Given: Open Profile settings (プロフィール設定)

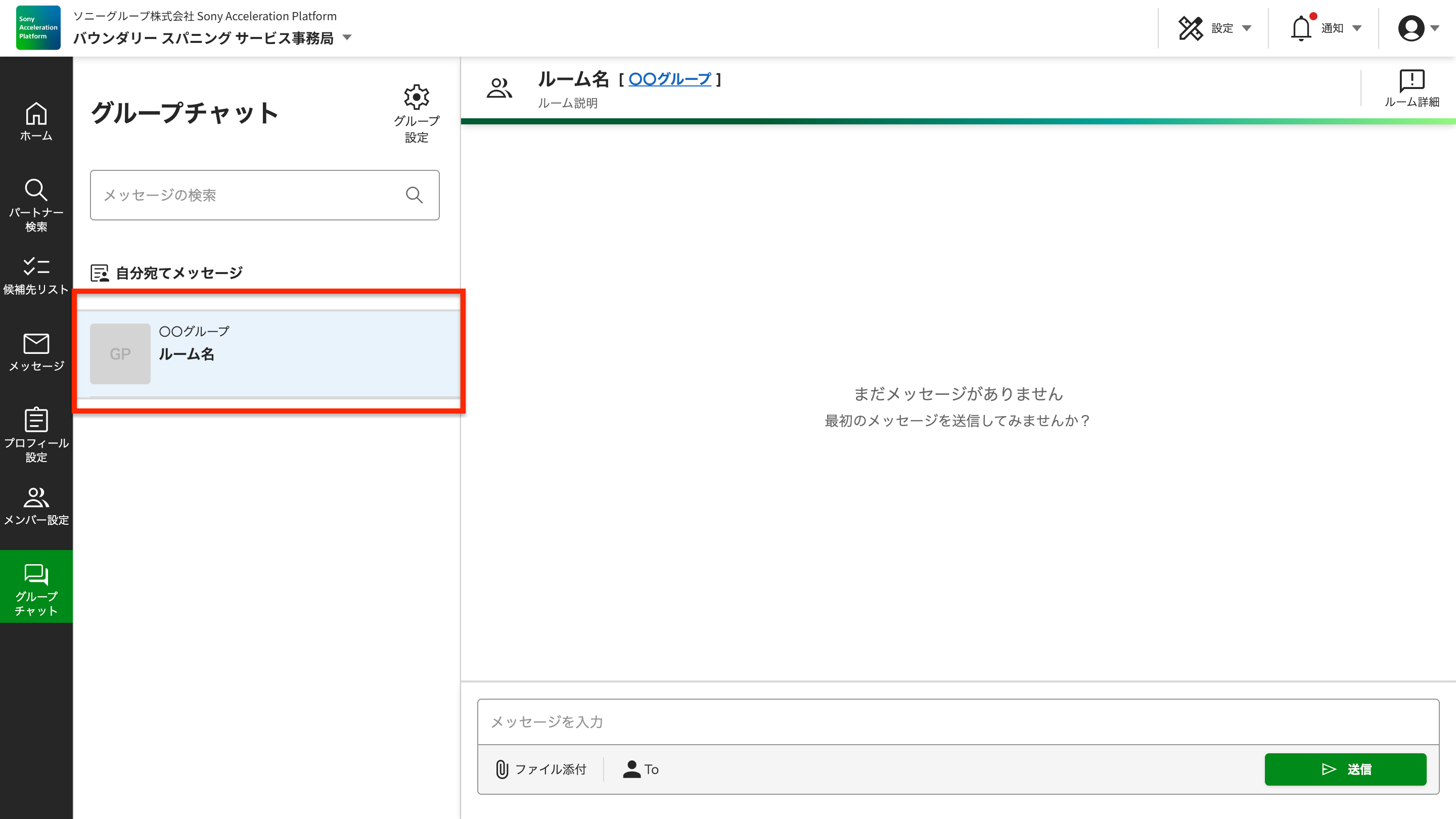Looking at the screenshot, I should tap(36, 434).
